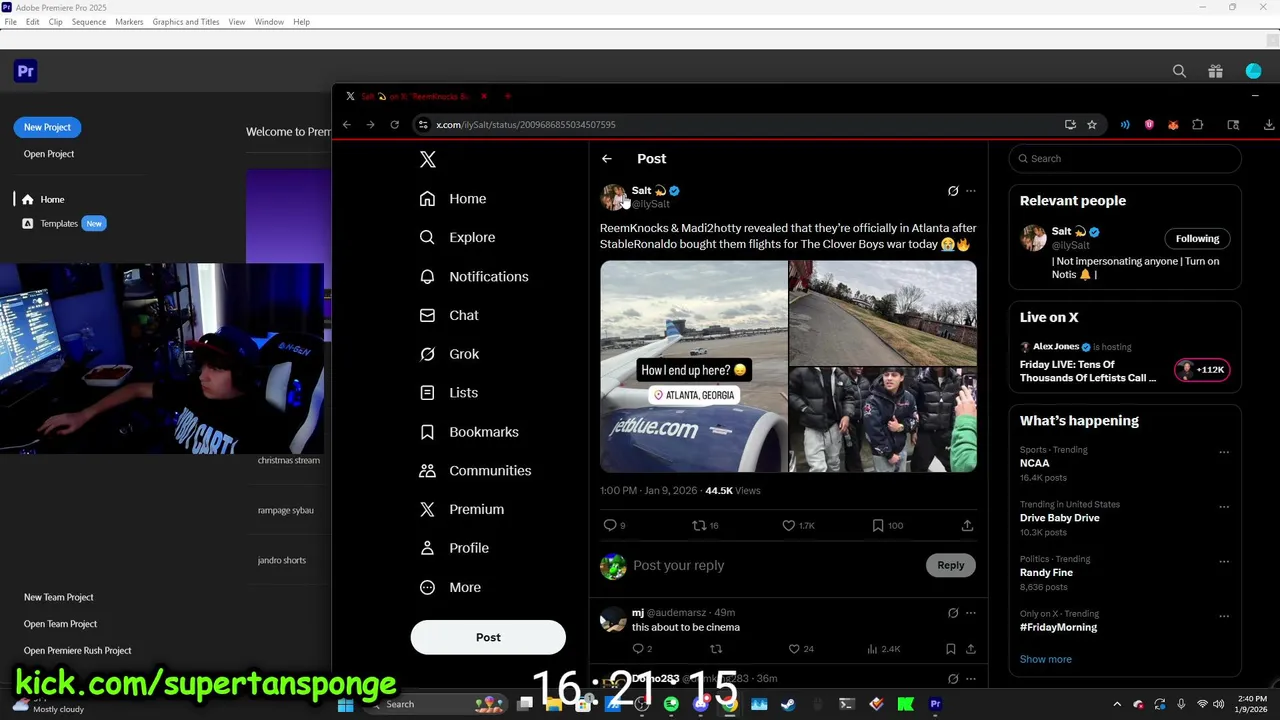1280x720 pixels.
Task: Click Open Project in Premiere Pro
Action: pyautogui.click(x=49, y=154)
